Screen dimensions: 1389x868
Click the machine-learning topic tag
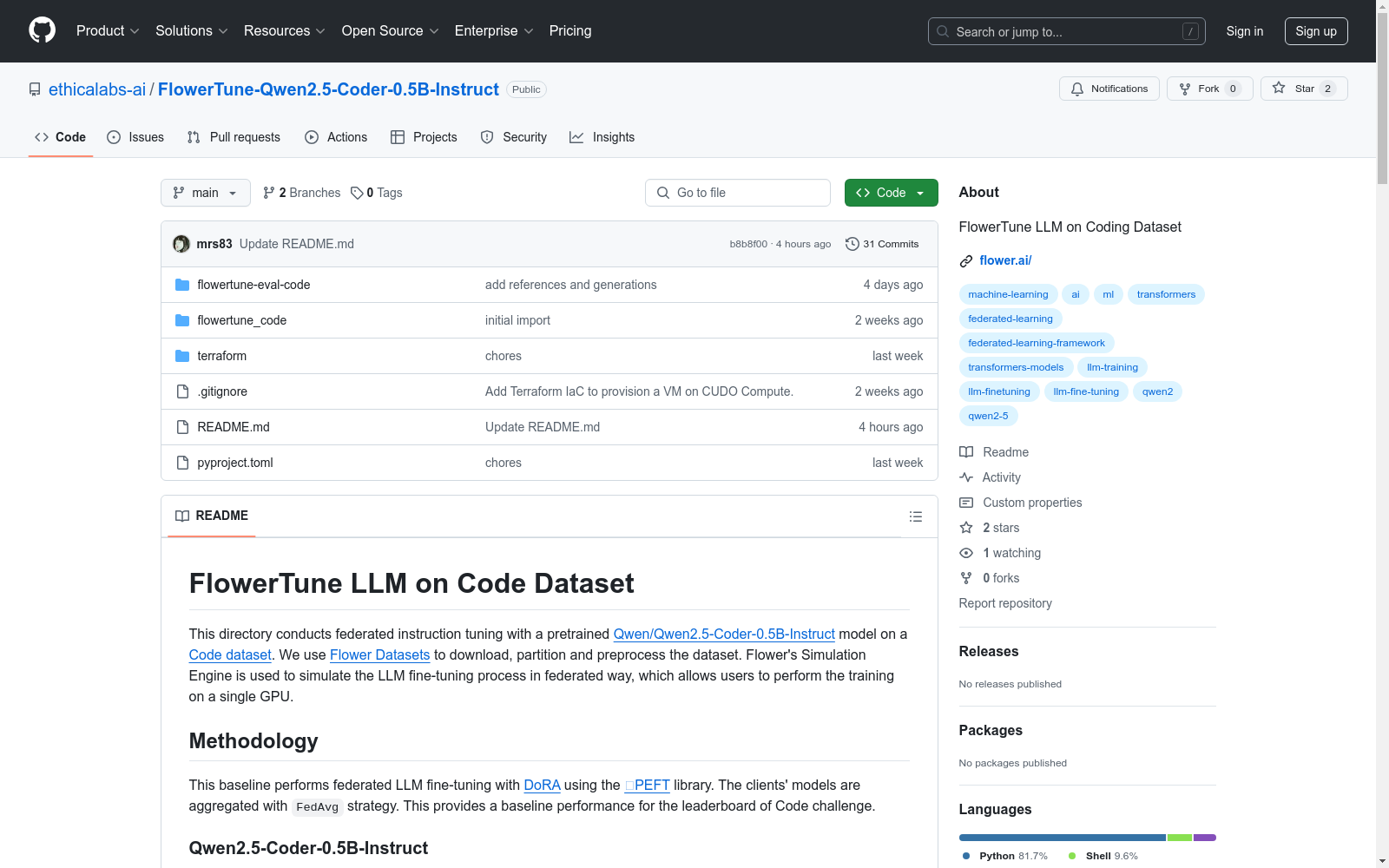tap(1008, 294)
